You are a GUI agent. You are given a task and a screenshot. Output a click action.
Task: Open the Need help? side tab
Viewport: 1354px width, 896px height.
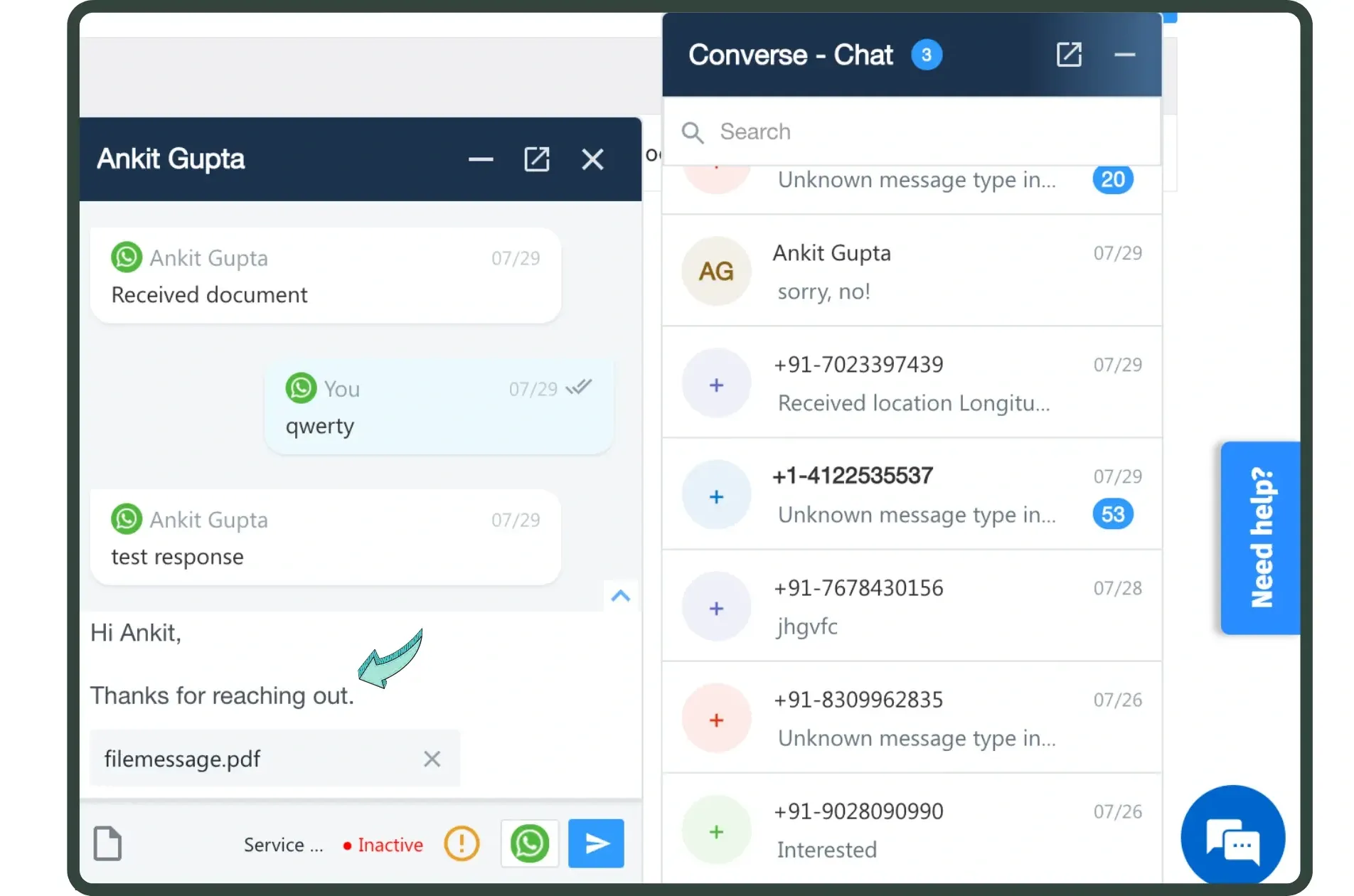[x=1261, y=538]
